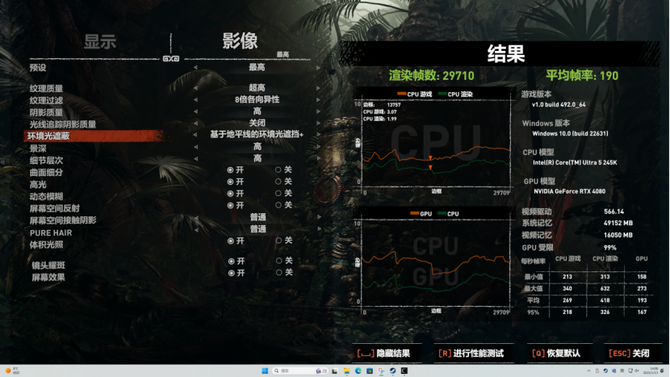Turn 屏幕效果 (screen effects) to 关
The image size is (670, 377).
(x=284, y=272)
